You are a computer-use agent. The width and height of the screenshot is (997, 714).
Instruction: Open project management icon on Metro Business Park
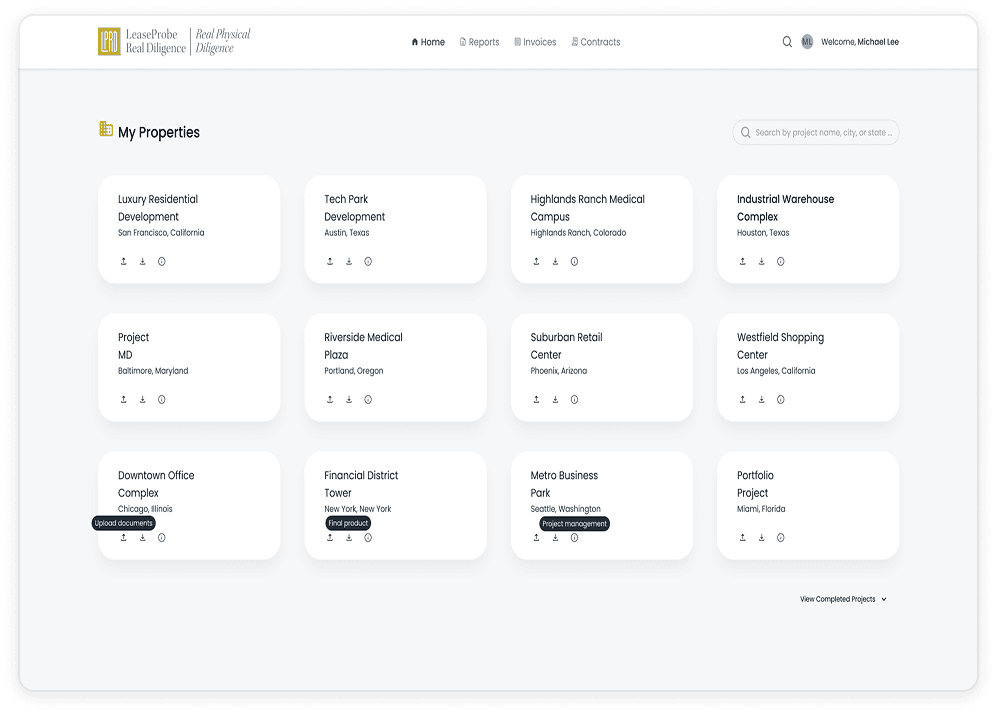[x=574, y=537]
